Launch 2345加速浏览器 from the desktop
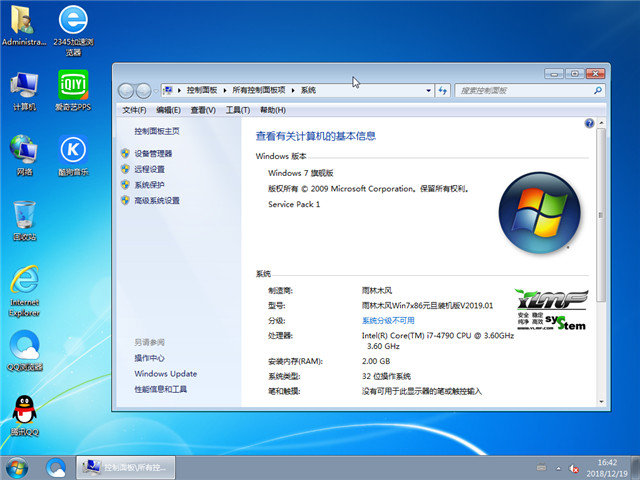This screenshot has width=640, height=480. (73, 31)
